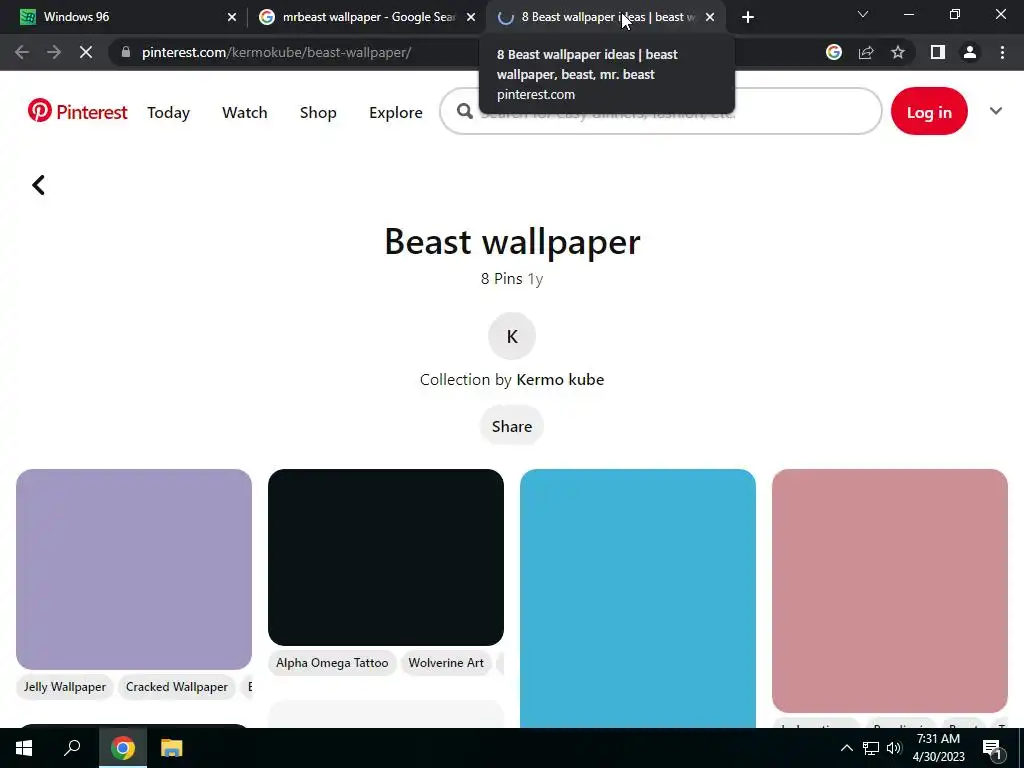Screen dimensions: 1024x768
Task: Click the search magnifier icon
Action: pos(464,112)
